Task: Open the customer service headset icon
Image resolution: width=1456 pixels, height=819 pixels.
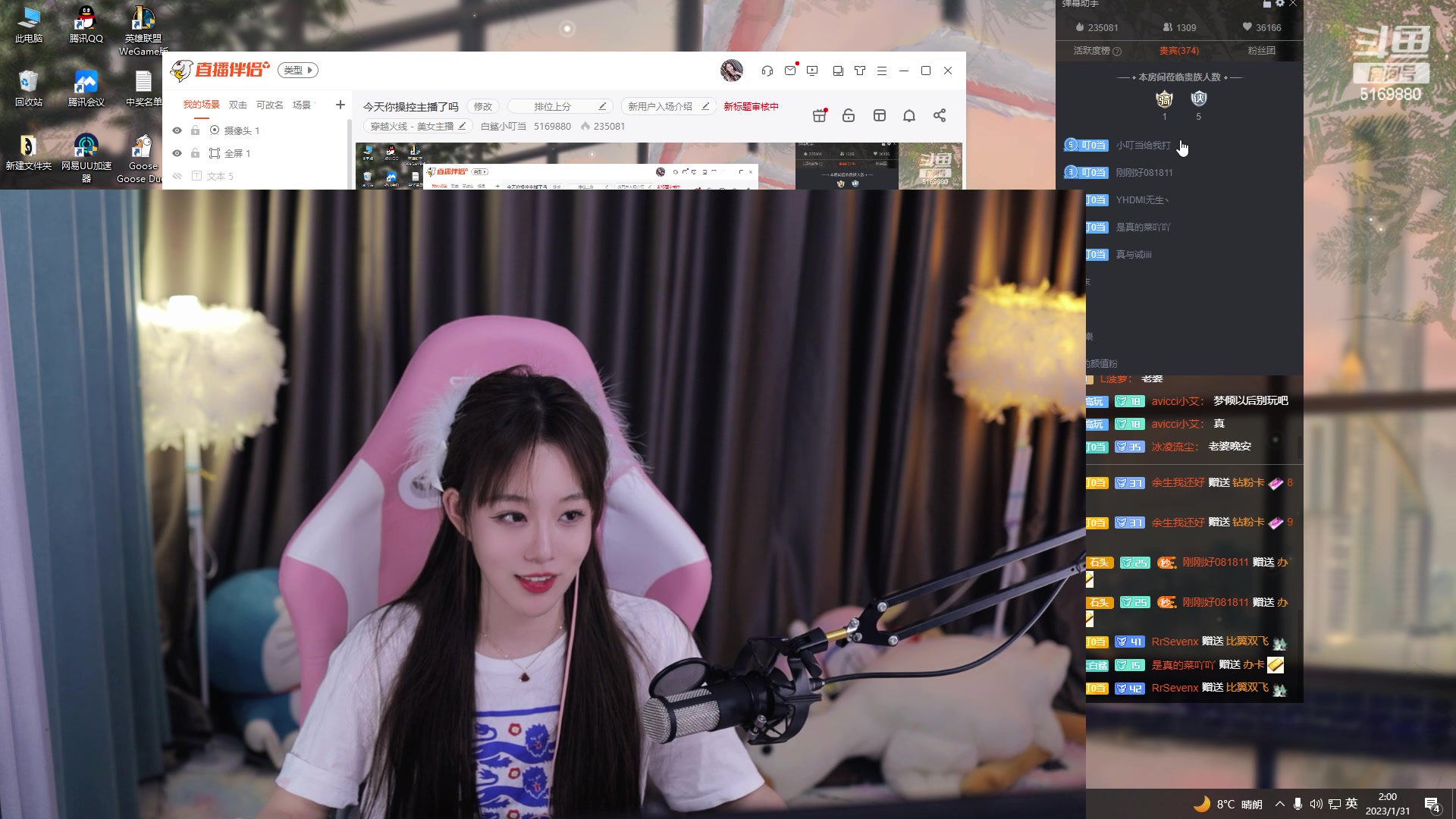Action: pos(767,71)
